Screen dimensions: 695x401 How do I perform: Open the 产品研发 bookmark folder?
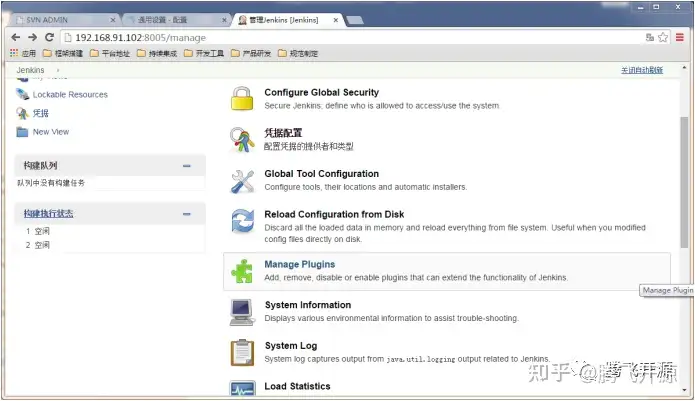251,53
